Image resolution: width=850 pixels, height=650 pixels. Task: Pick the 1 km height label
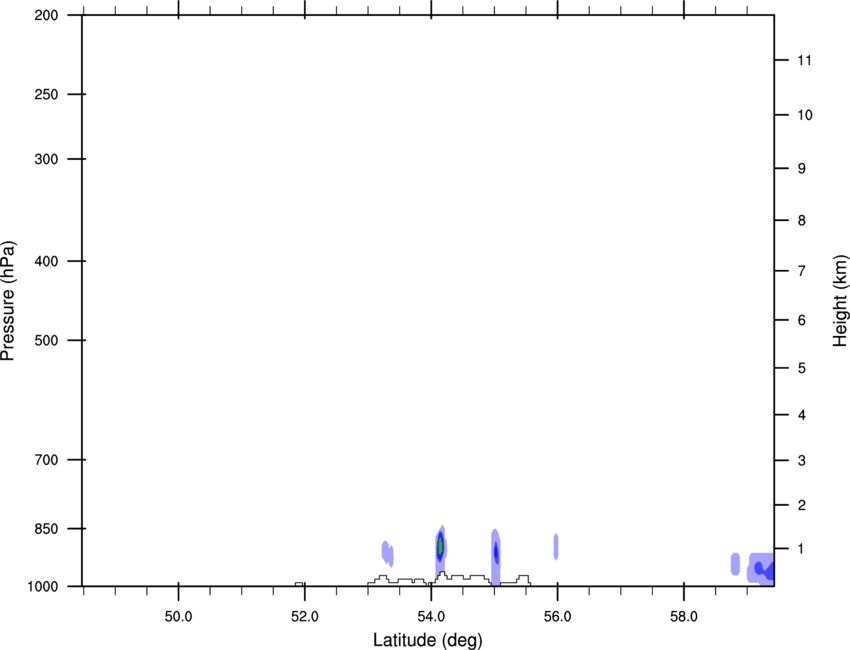pyautogui.click(x=801, y=549)
